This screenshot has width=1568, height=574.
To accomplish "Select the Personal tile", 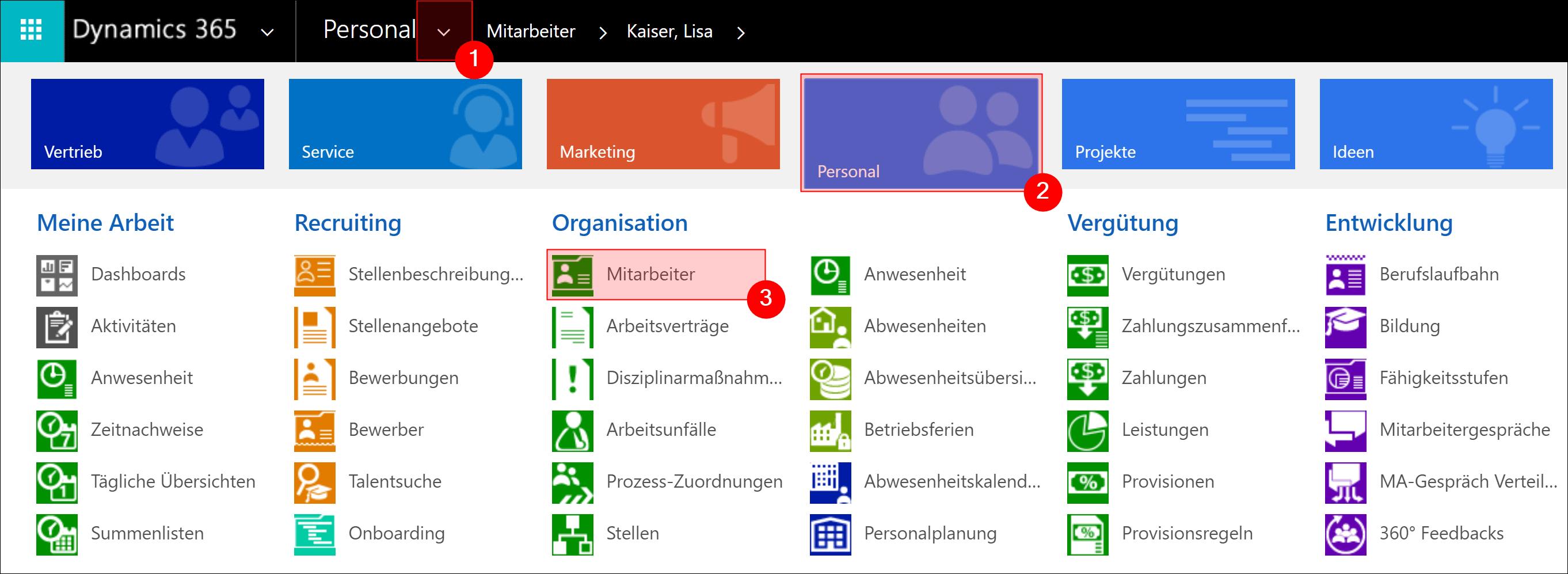I will coord(921,134).
